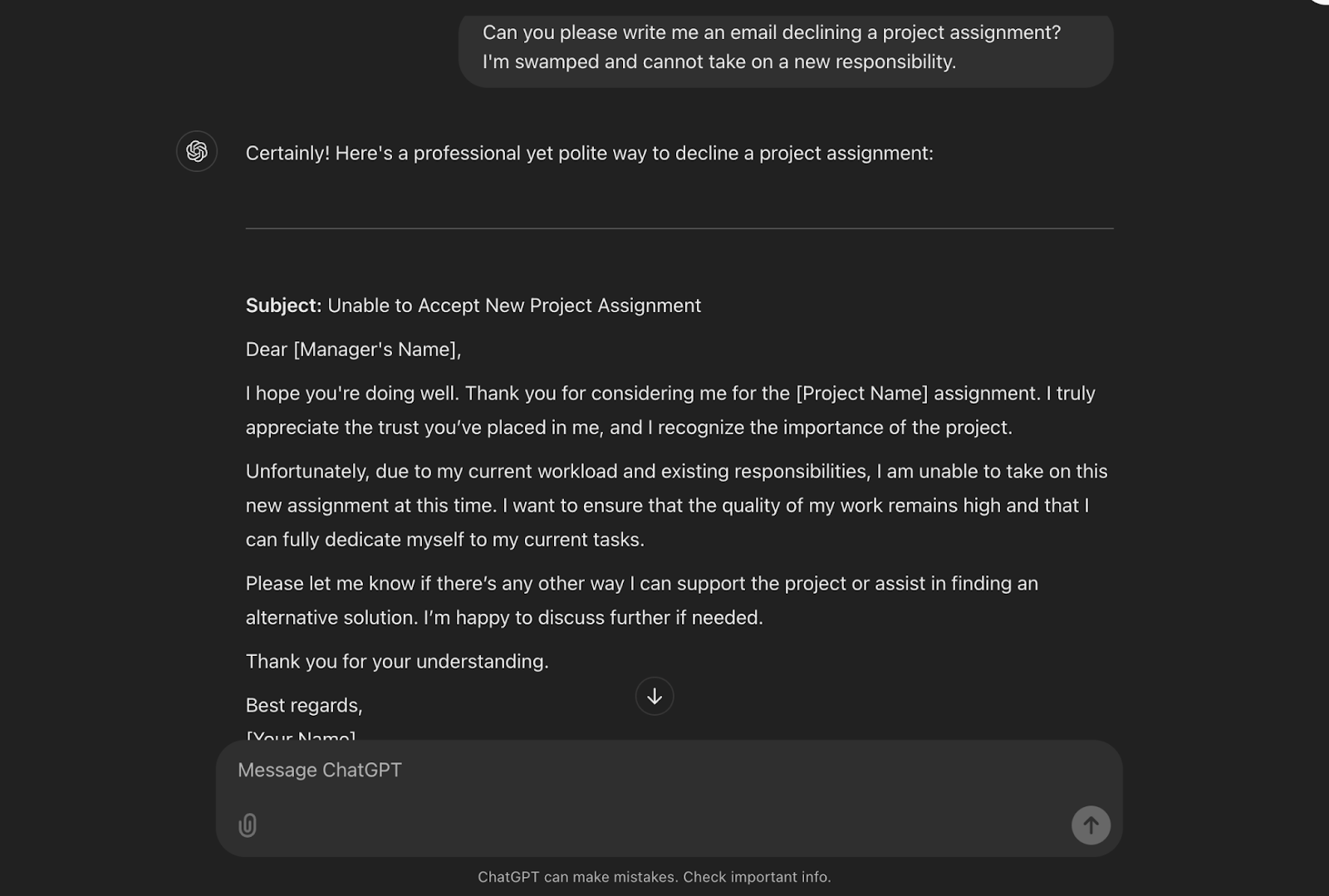This screenshot has width=1329, height=896.
Task: Click the 'Check important info' disclaimer text
Action: (755, 876)
